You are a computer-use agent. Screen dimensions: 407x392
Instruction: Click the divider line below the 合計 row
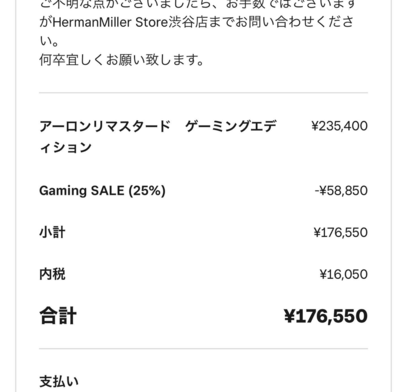click(203, 349)
